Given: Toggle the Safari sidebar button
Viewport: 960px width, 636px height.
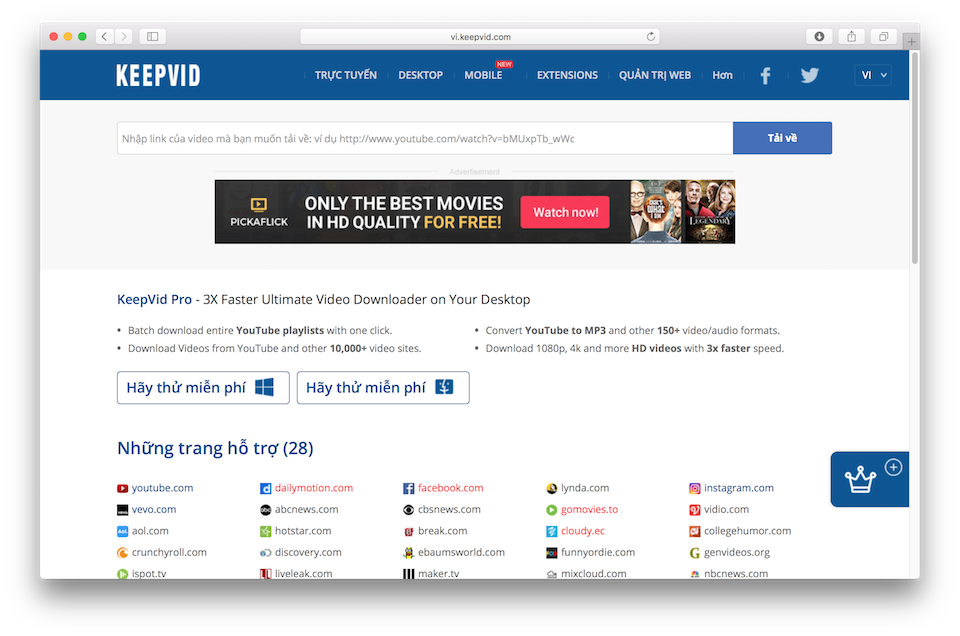Looking at the screenshot, I should coord(152,37).
